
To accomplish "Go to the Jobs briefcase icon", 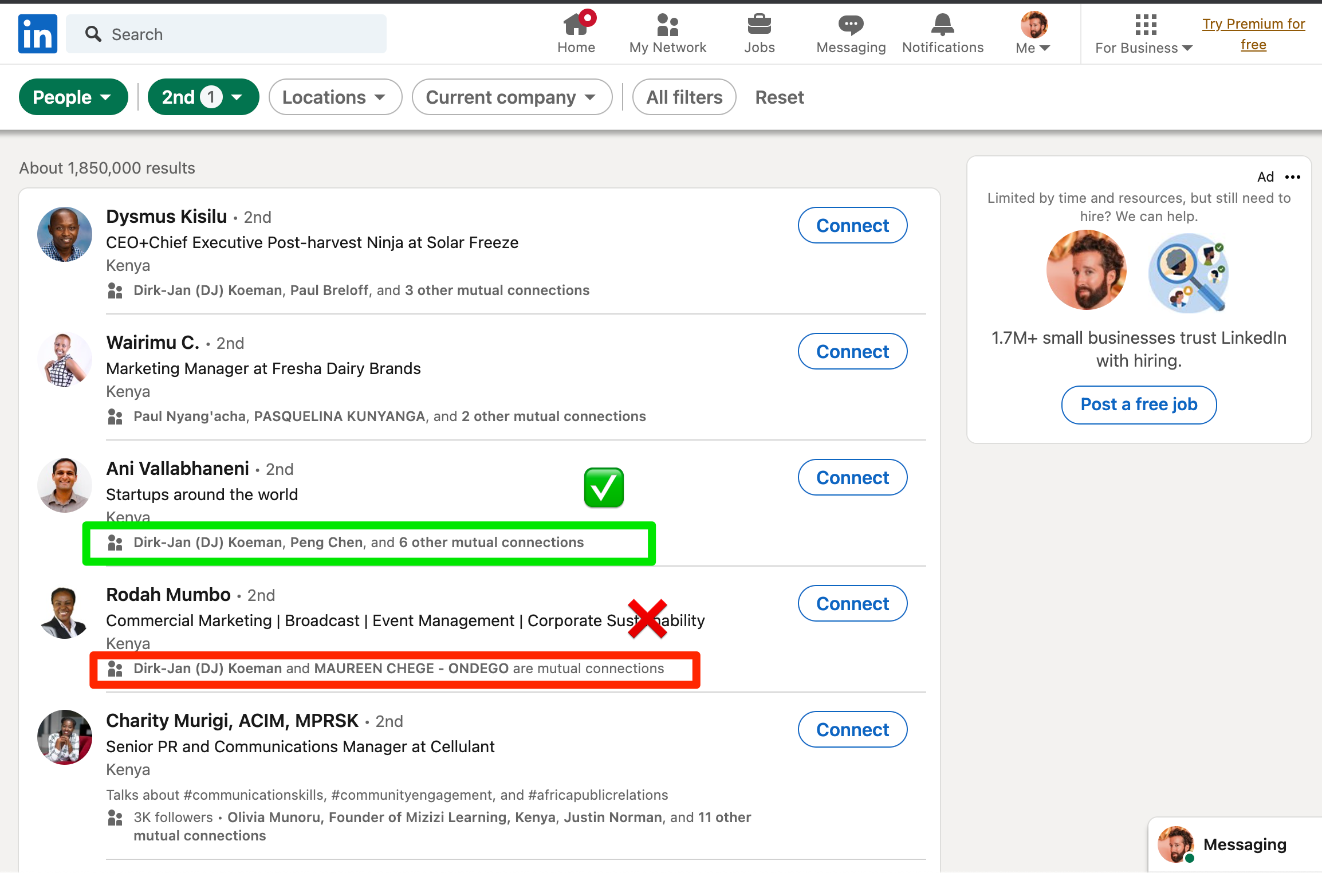I will (x=760, y=25).
